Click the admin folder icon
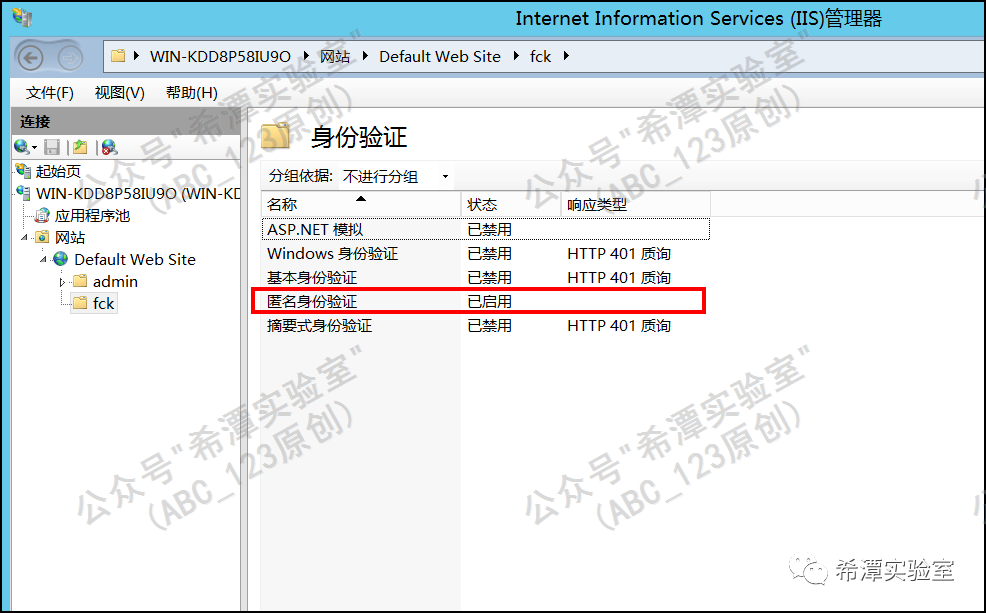This screenshot has height=613, width=986. coord(80,280)
